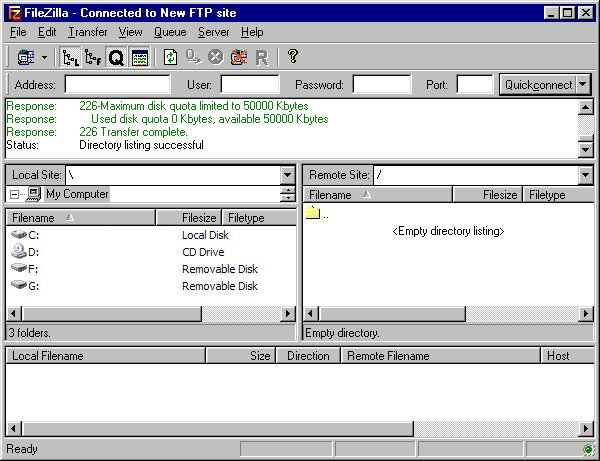Select My Computer in local tree

coord(77,194)
